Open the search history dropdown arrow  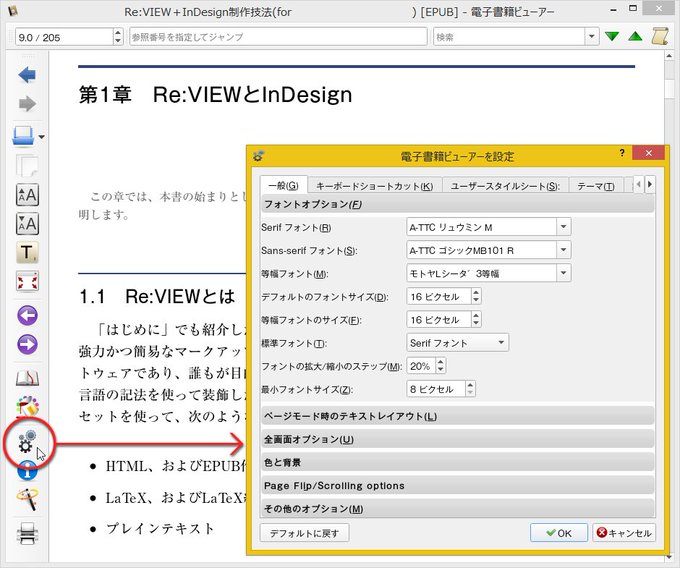pos(592,37)
